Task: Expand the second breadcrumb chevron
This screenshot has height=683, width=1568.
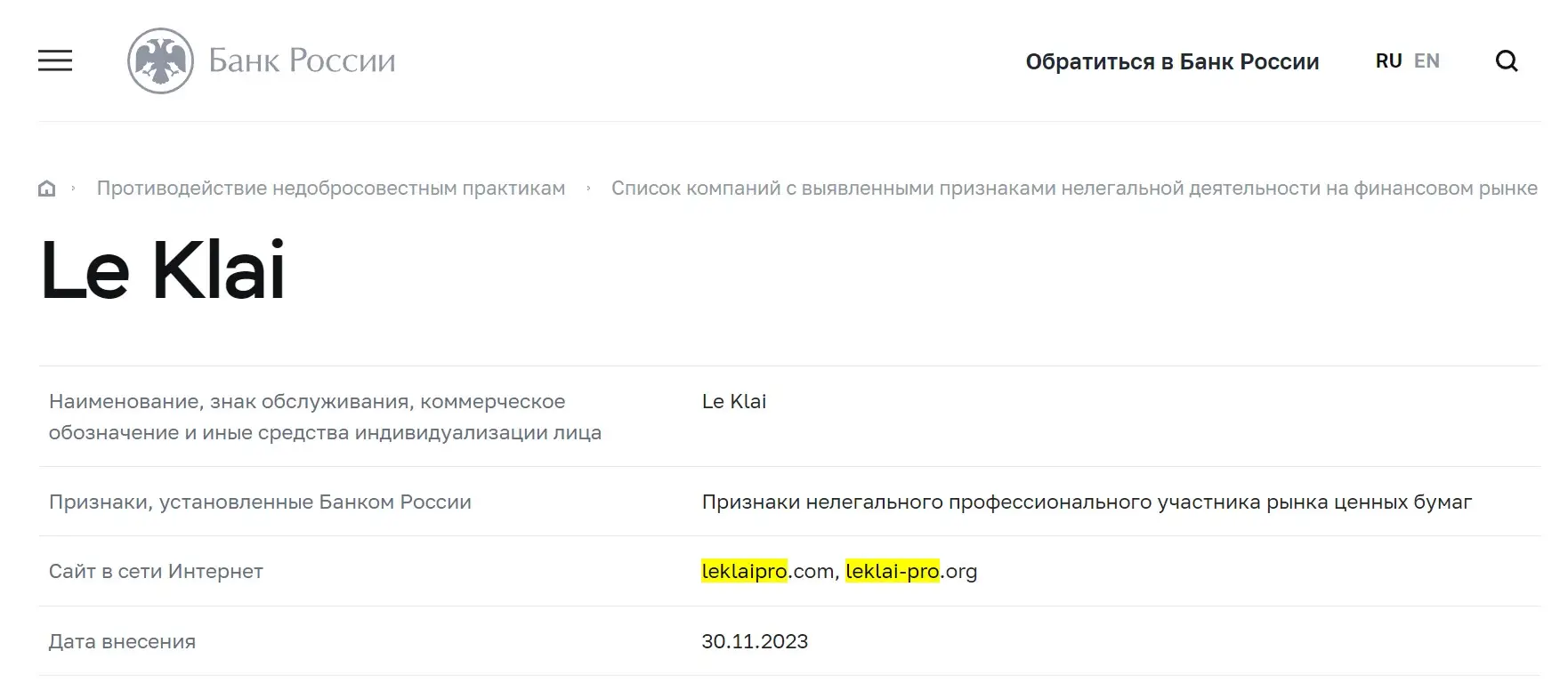Action: [x=587, y=189]
